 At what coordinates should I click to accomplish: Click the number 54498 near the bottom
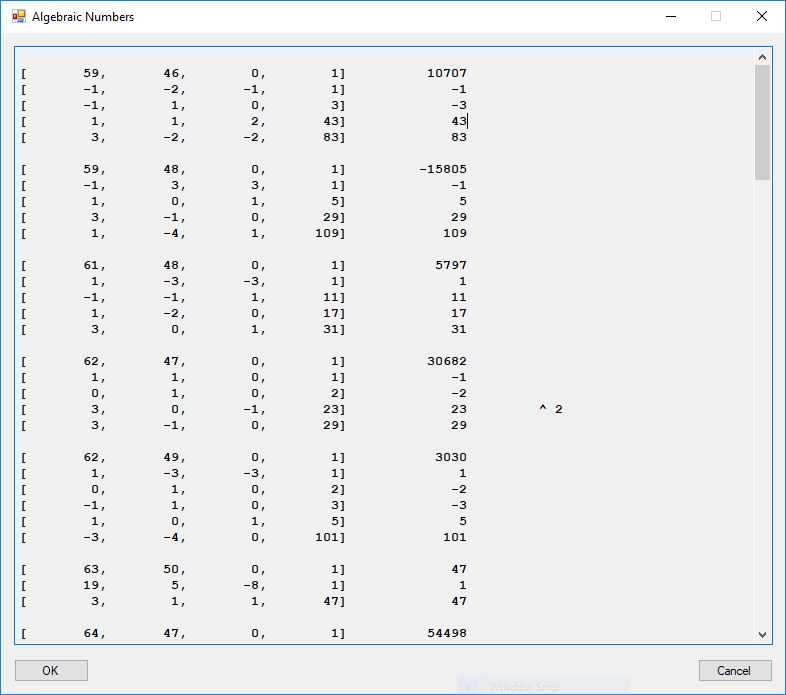pos(446,633)
